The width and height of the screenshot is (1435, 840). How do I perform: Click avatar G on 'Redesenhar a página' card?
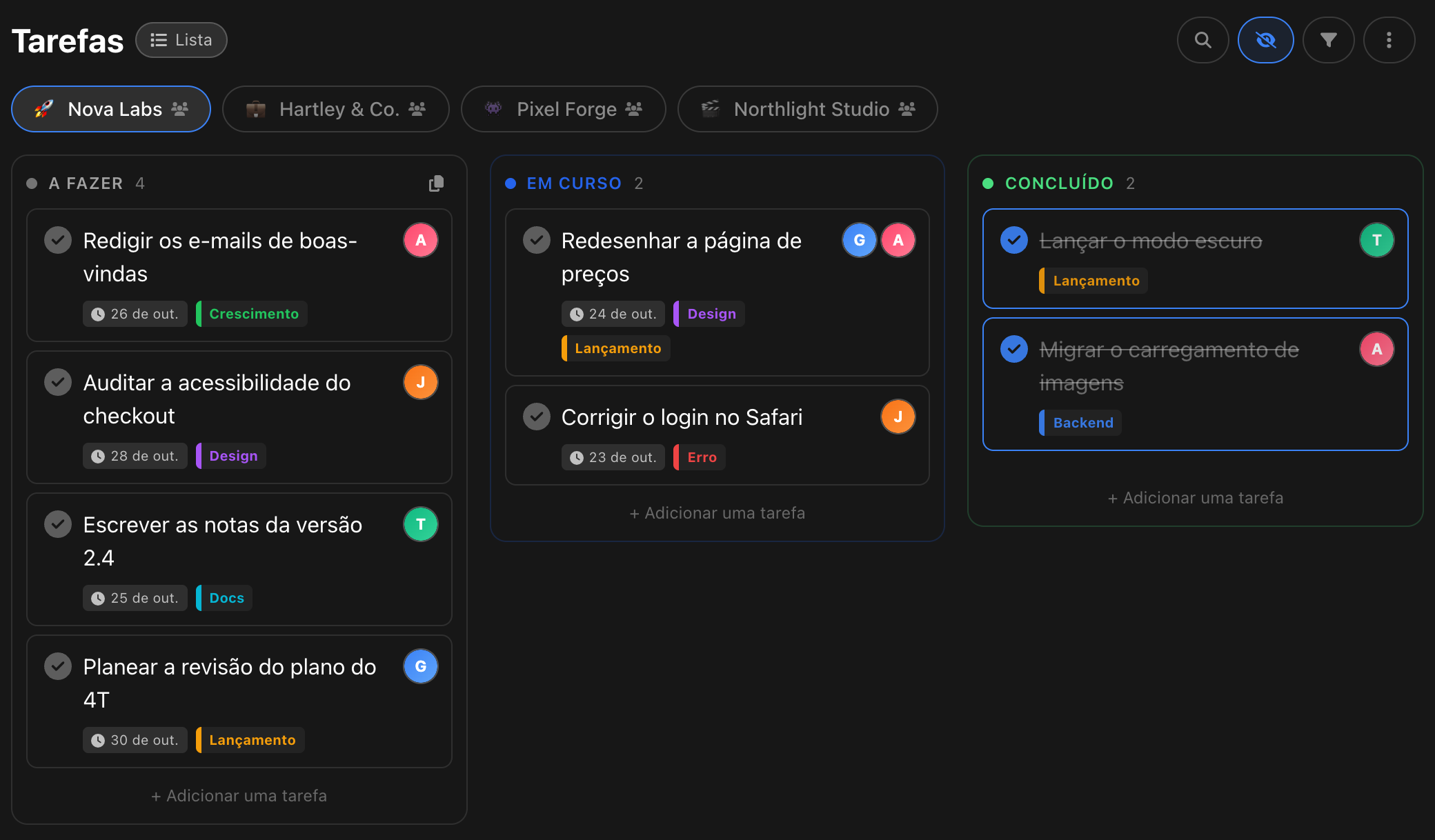860,240
